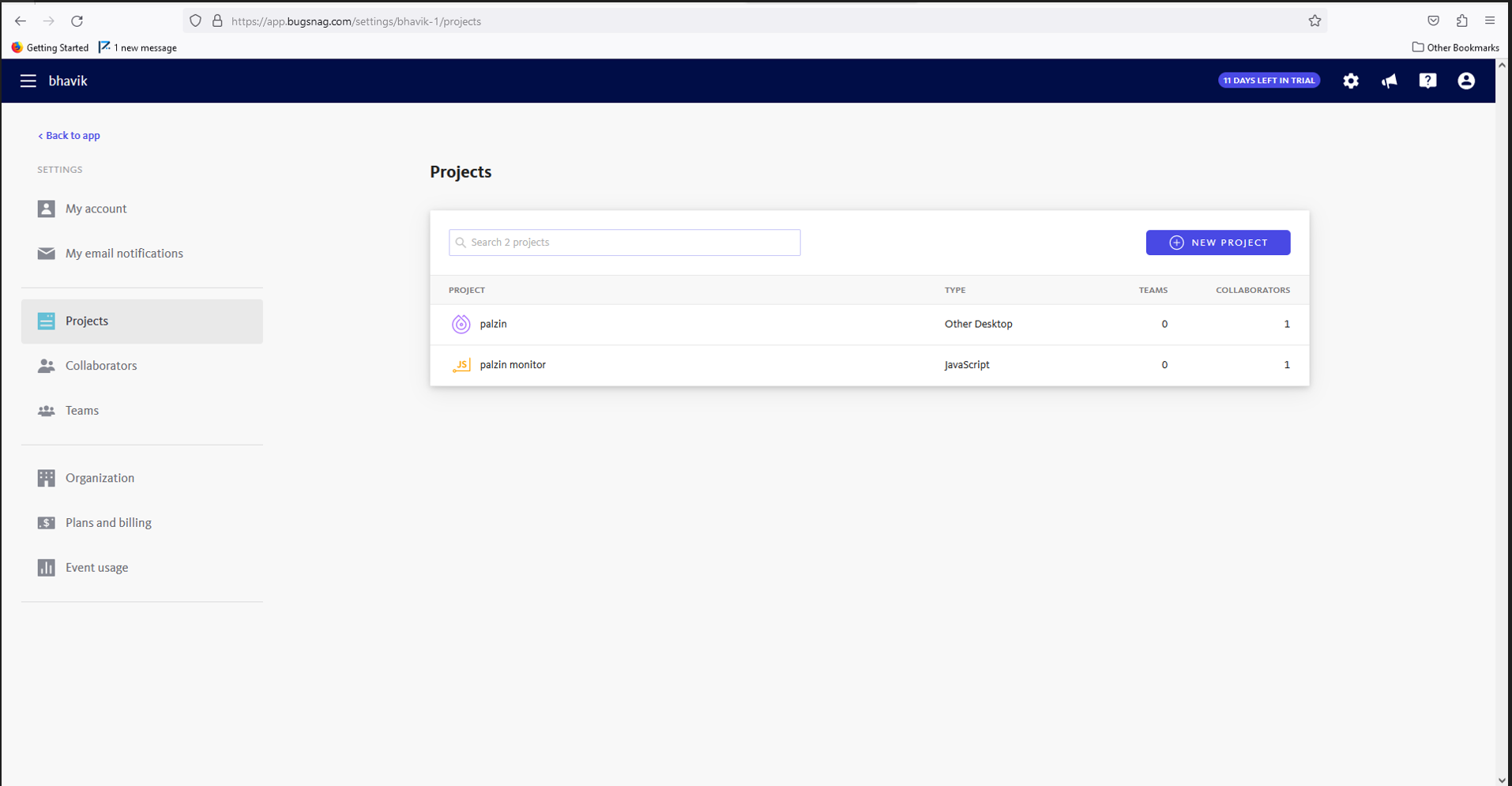Open announcements megaphone icon
This screenshot has height=786, width=1512.
point(1390,81)
